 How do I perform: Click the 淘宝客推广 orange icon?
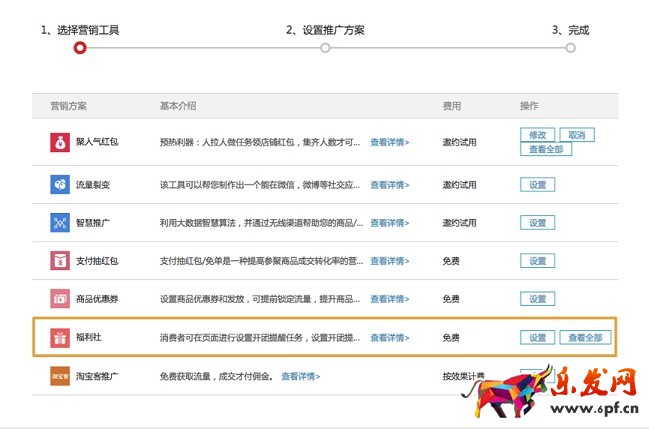pyautogui.click(x=59, y=377)
